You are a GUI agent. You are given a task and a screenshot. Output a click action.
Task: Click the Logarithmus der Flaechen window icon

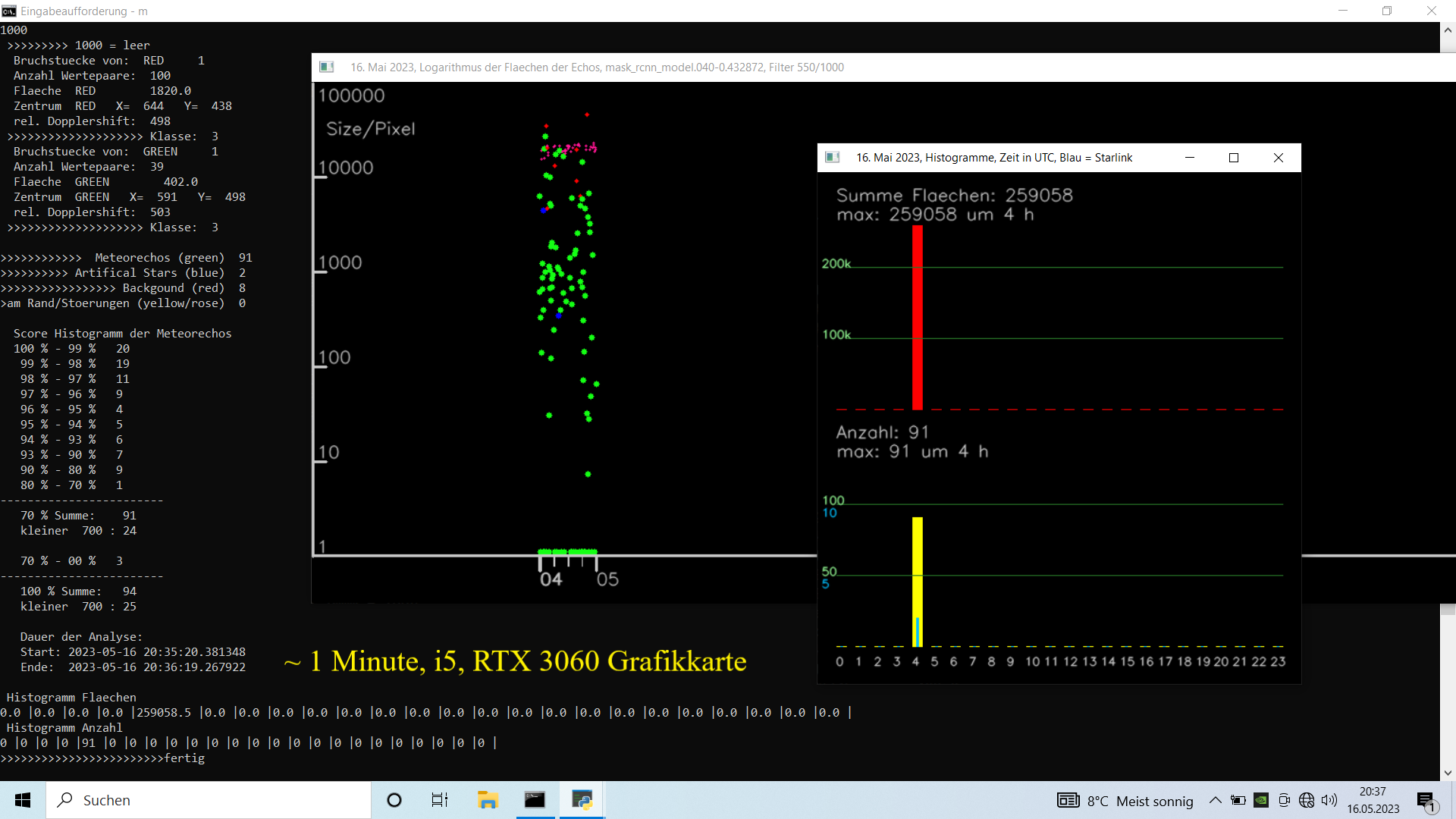coord(327,67)
